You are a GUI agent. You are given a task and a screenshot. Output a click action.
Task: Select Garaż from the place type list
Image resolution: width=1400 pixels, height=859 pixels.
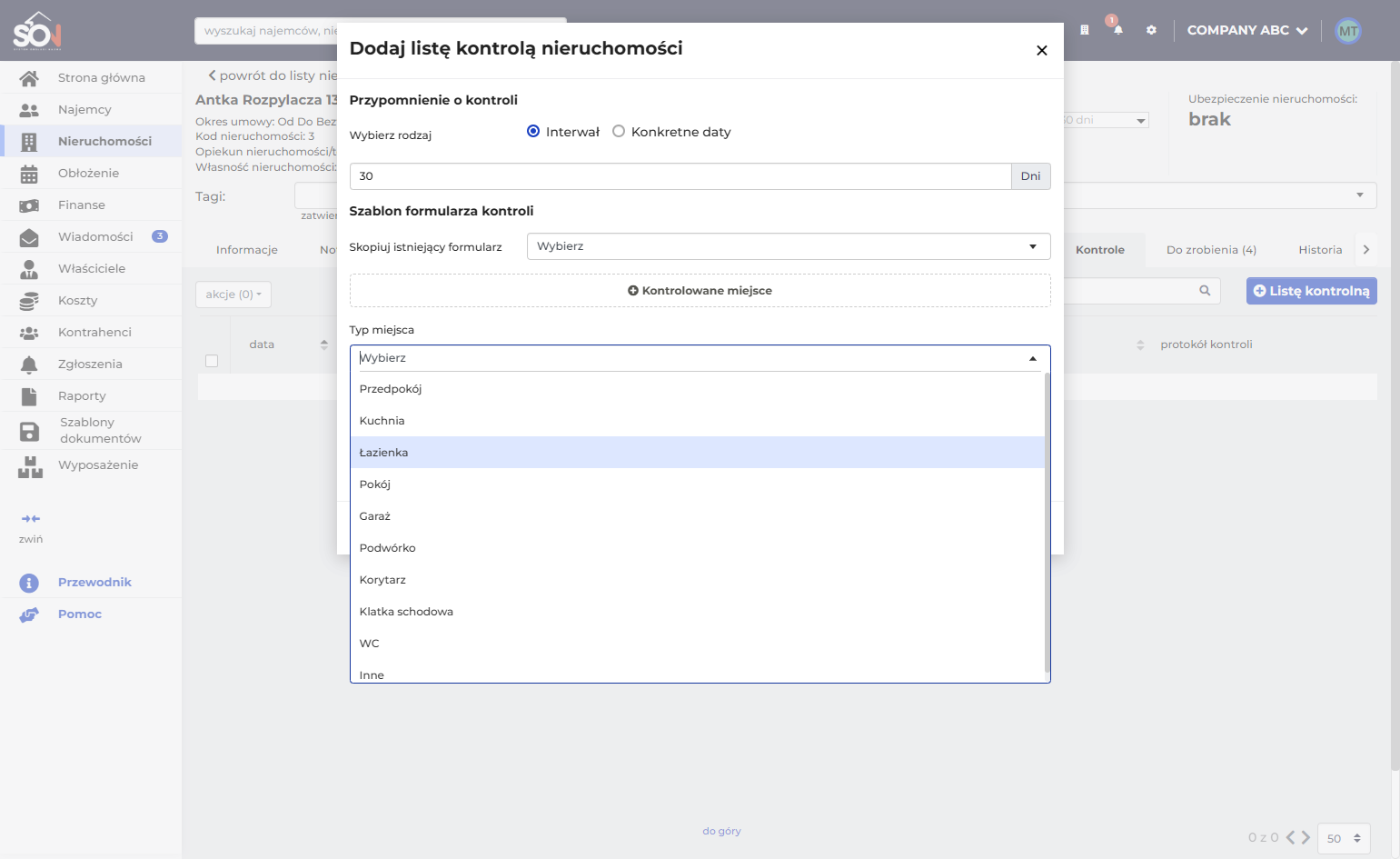(698, 516)
